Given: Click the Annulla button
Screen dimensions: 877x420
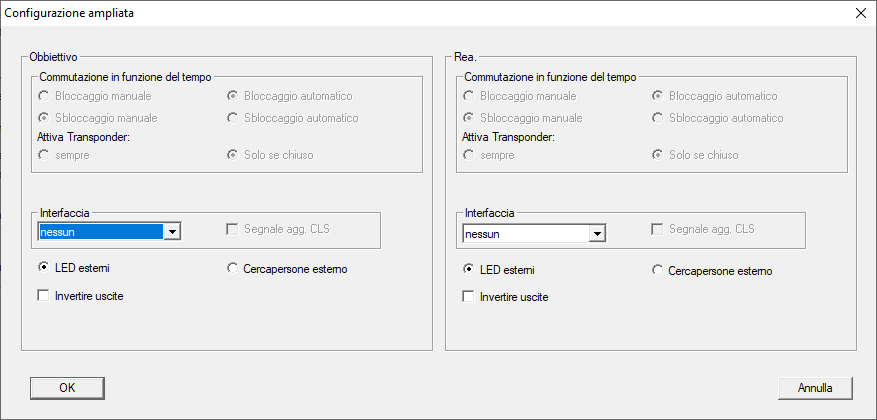Looking at the screenshot, I should pos(815,387).
